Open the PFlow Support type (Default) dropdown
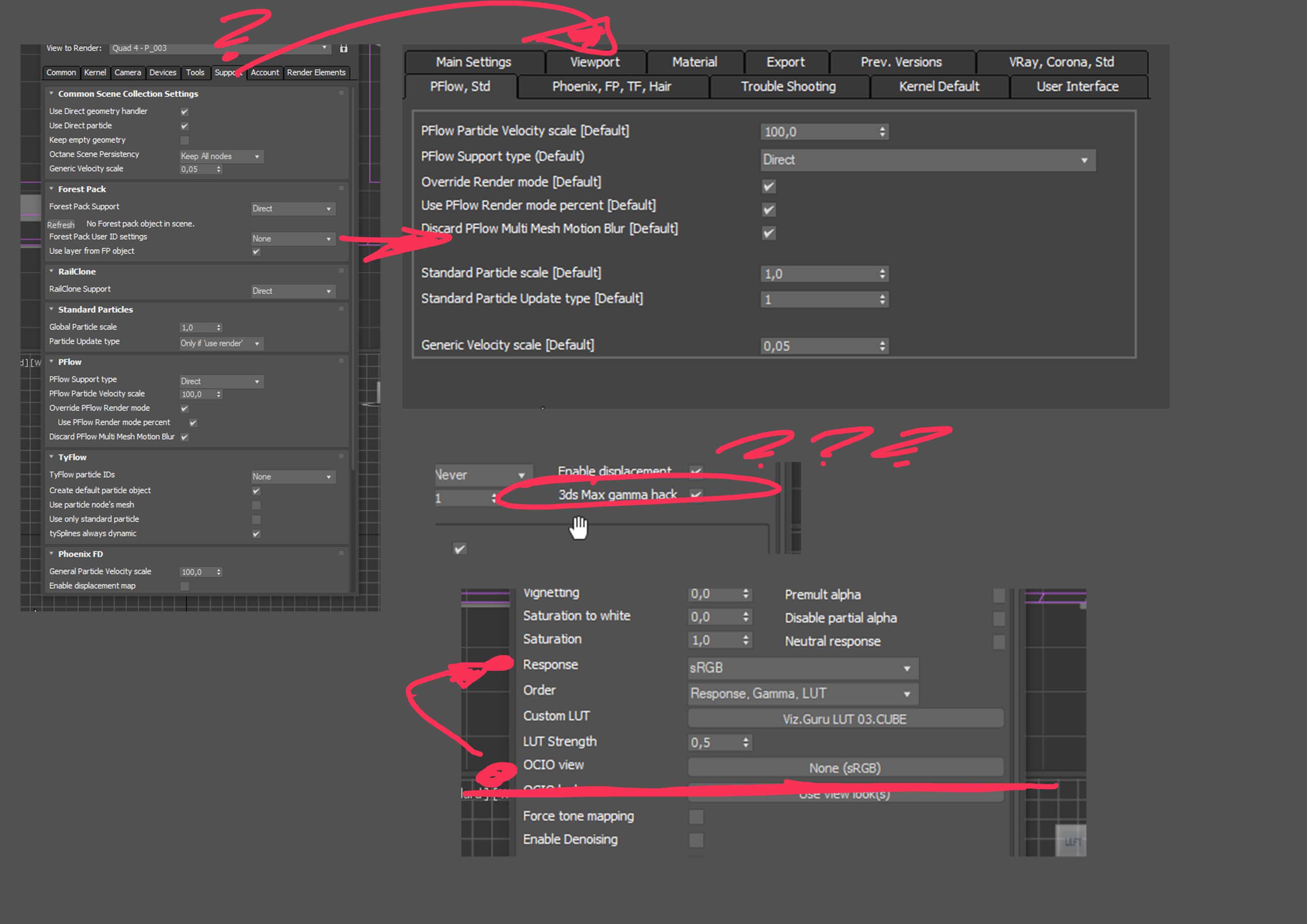1307x924 pixels. coord(927,161)
